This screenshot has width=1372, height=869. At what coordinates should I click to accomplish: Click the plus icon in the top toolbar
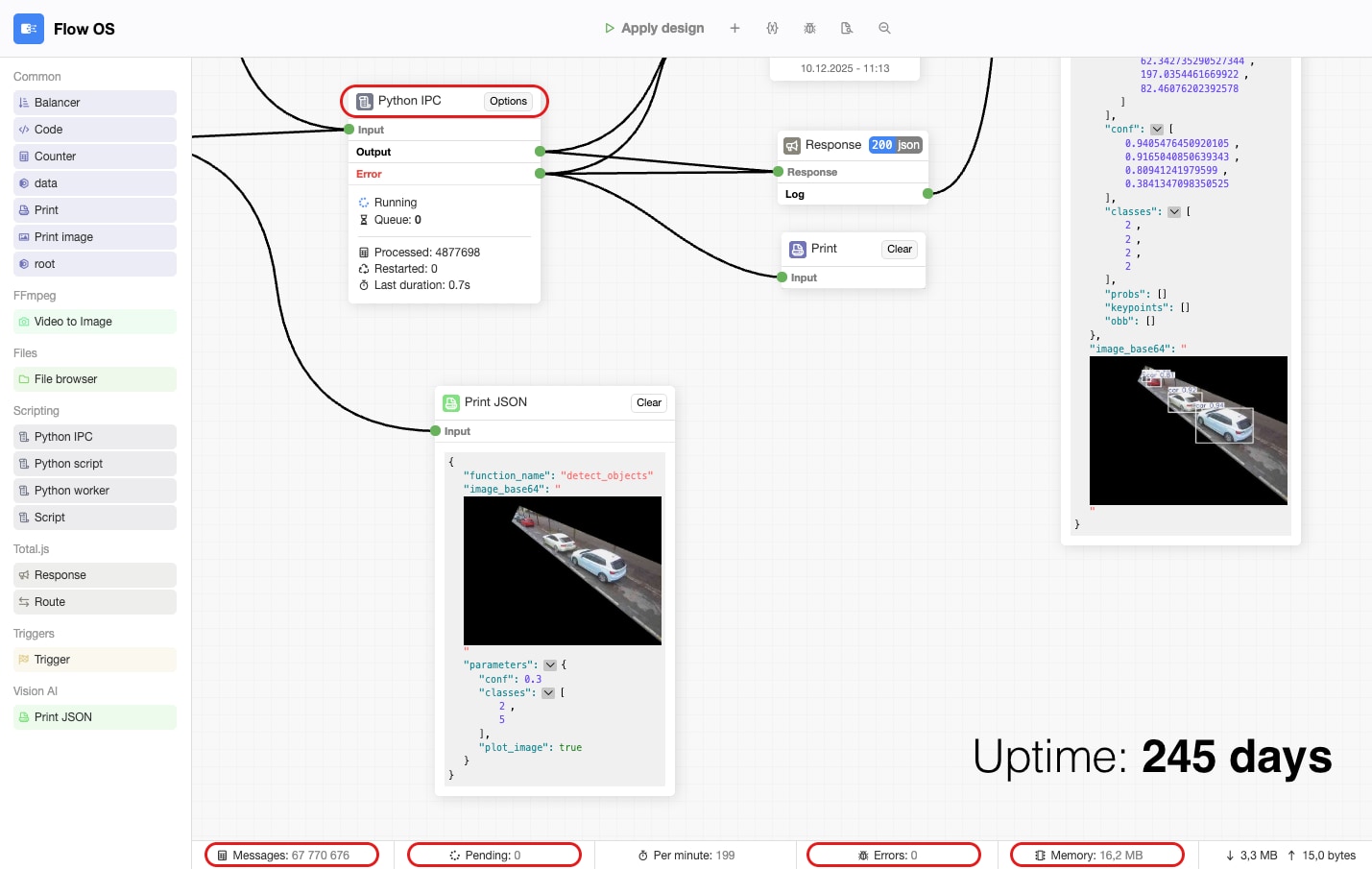point(734,29)
